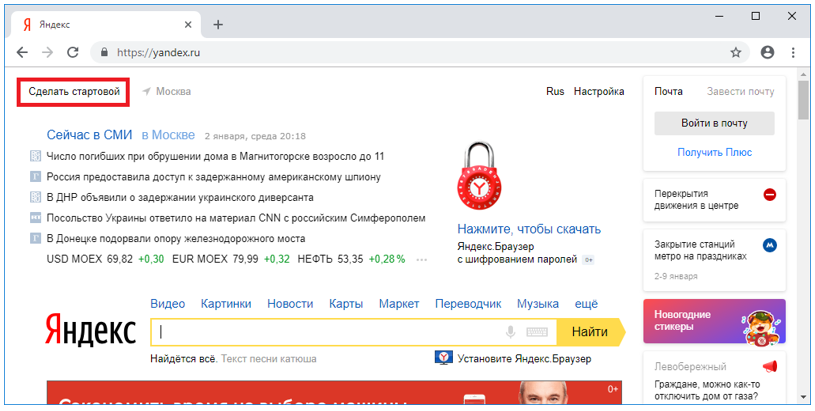The image size is (815, 411).
Task: Click the microphone voice search icon
Action: click(x=510, y=332)
